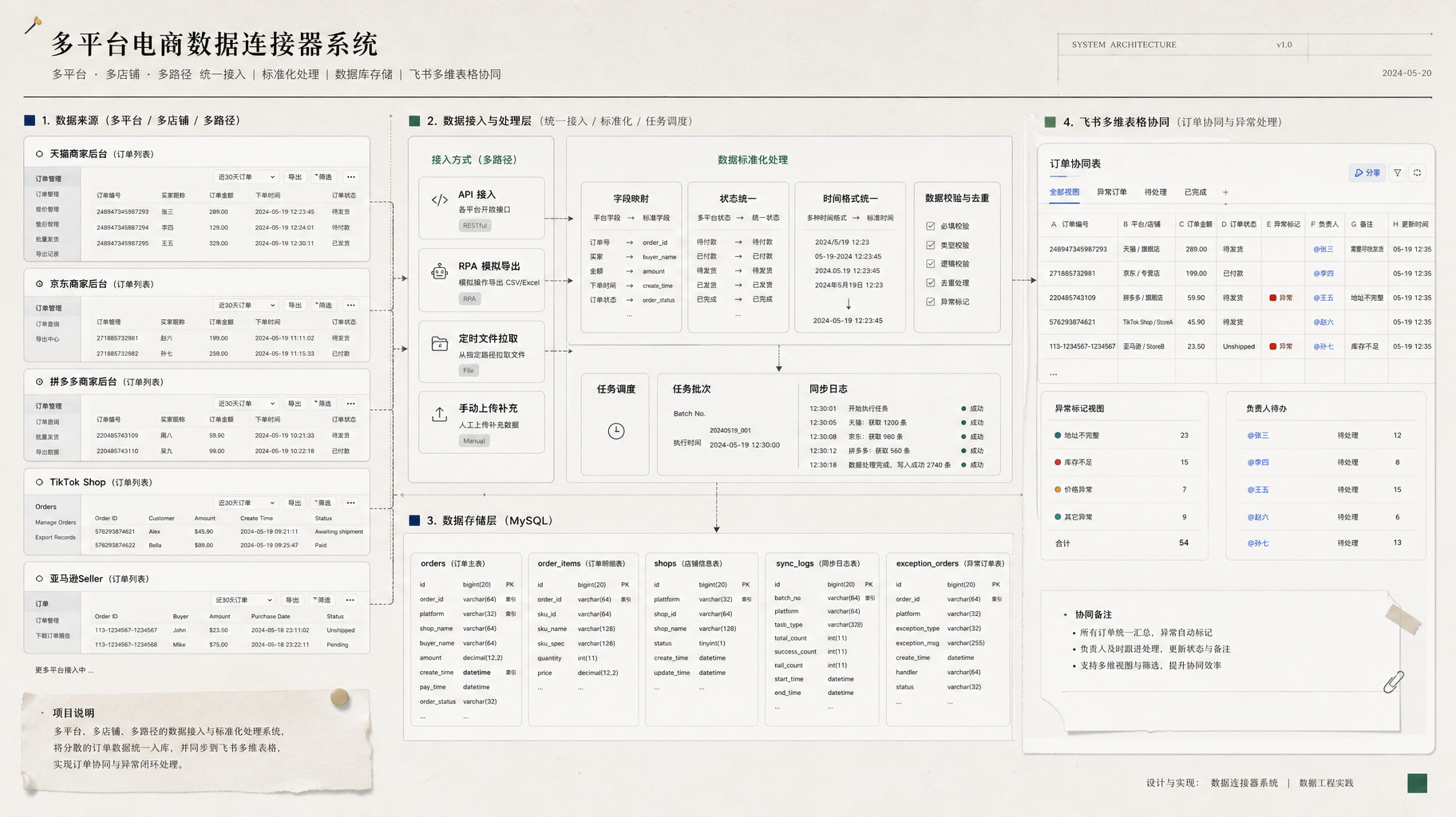The width and height of the screenshot is (1456, 817).
Task: Toggle the 必填校验 checkbox
Action: pyautogui.click(x=931, y=226)
